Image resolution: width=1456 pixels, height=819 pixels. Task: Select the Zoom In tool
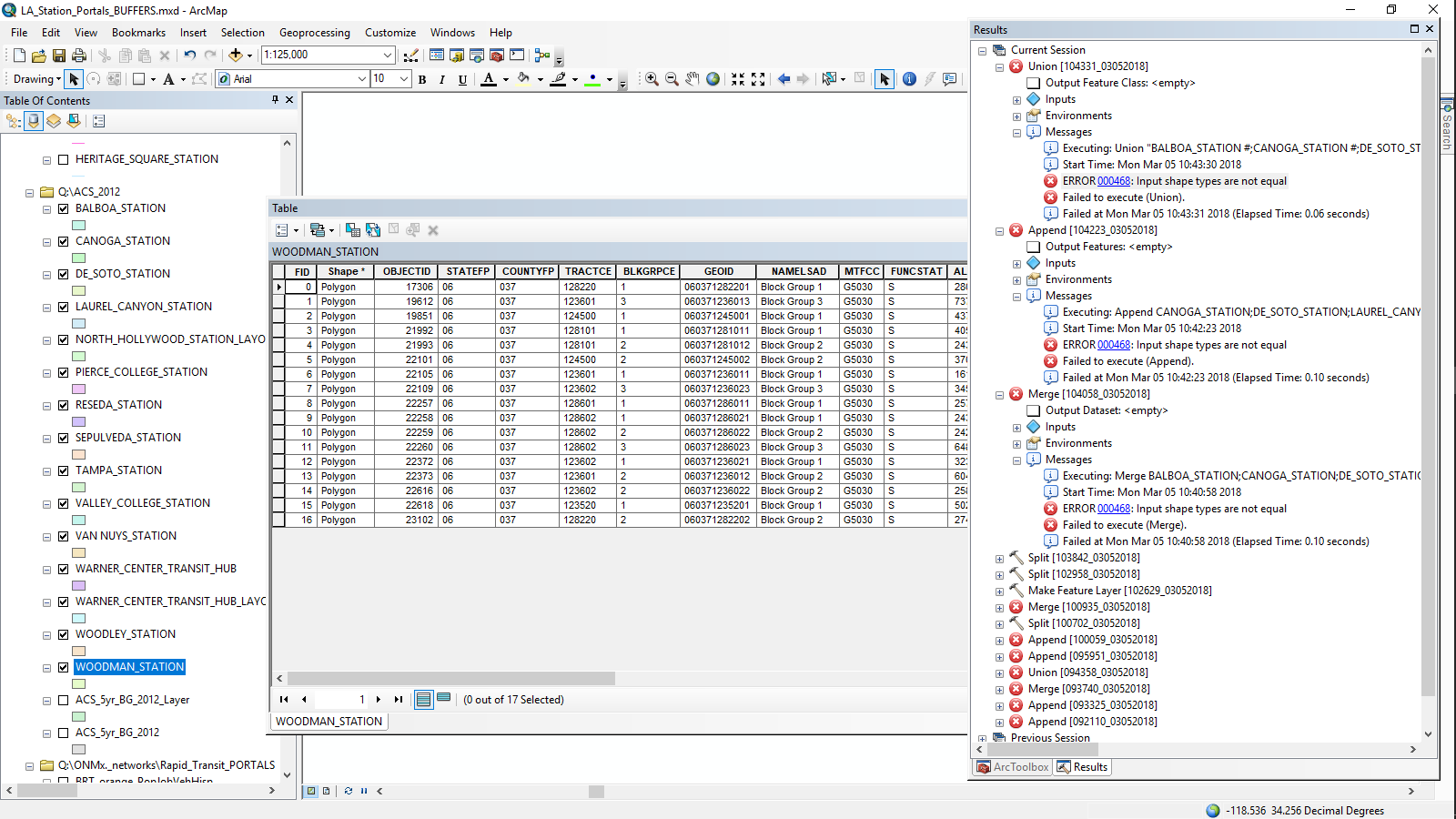(652, 79)
